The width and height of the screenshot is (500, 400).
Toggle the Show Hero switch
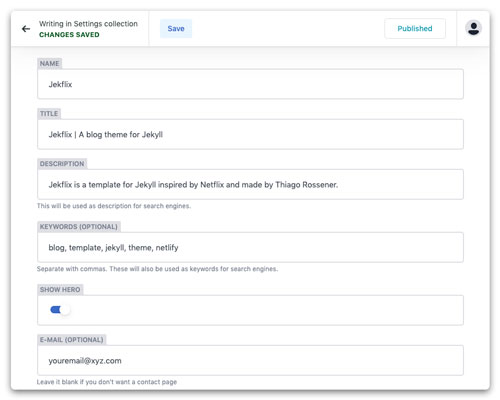60,310
